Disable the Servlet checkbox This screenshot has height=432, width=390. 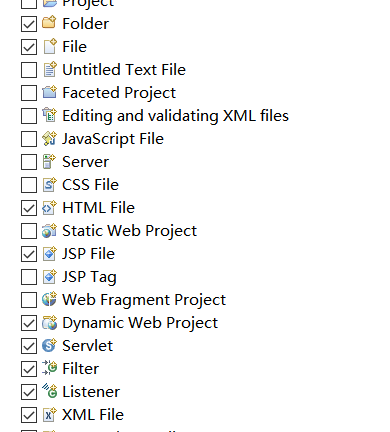29,346
